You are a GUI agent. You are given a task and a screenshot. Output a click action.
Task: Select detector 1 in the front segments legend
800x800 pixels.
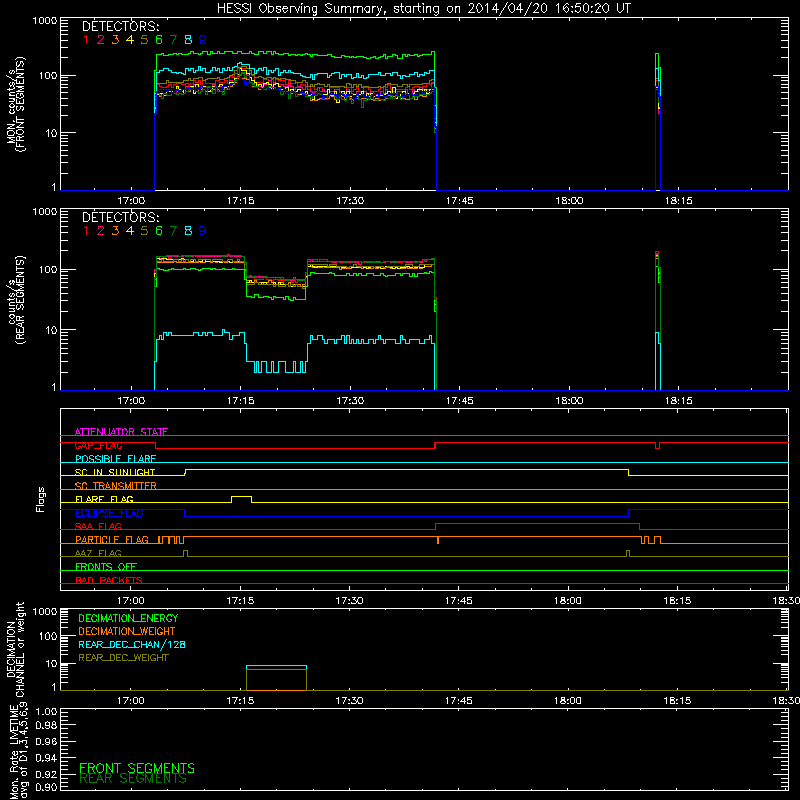click(x=86, y=39)
